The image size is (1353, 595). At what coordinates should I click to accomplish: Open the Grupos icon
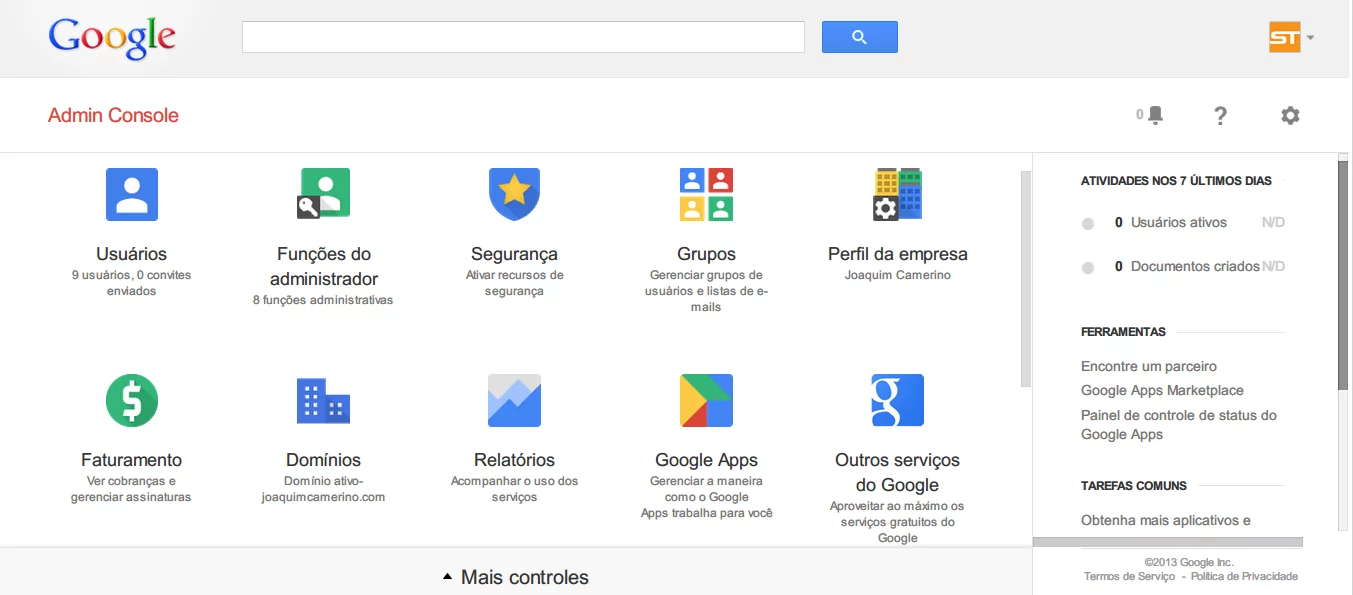[x=705, y=193]
